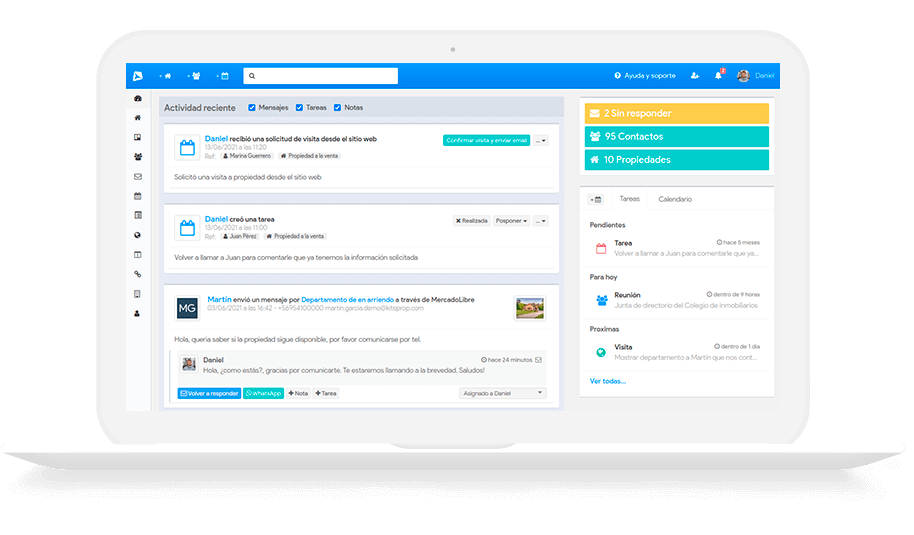Open '95 Contactos' banner
This screenshot has width=914, height=535.
[677, 136]
